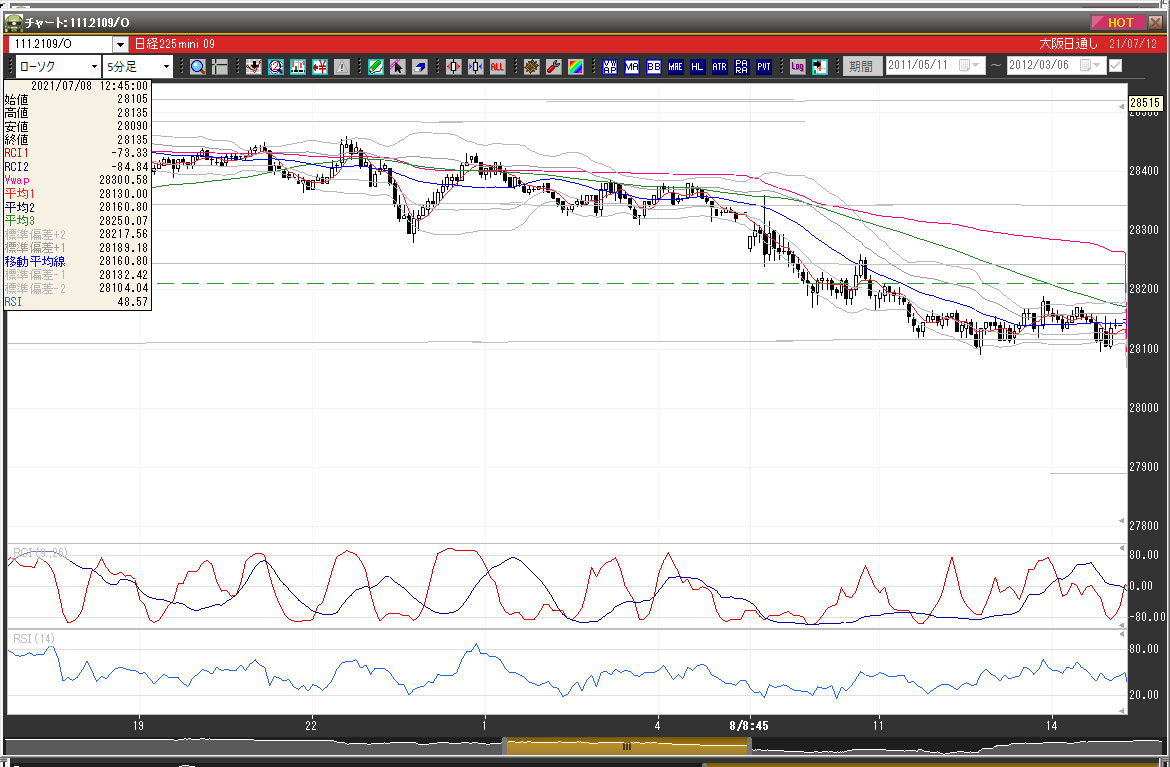Click the RSI 48.57 row in data panel

pos(76,301)
